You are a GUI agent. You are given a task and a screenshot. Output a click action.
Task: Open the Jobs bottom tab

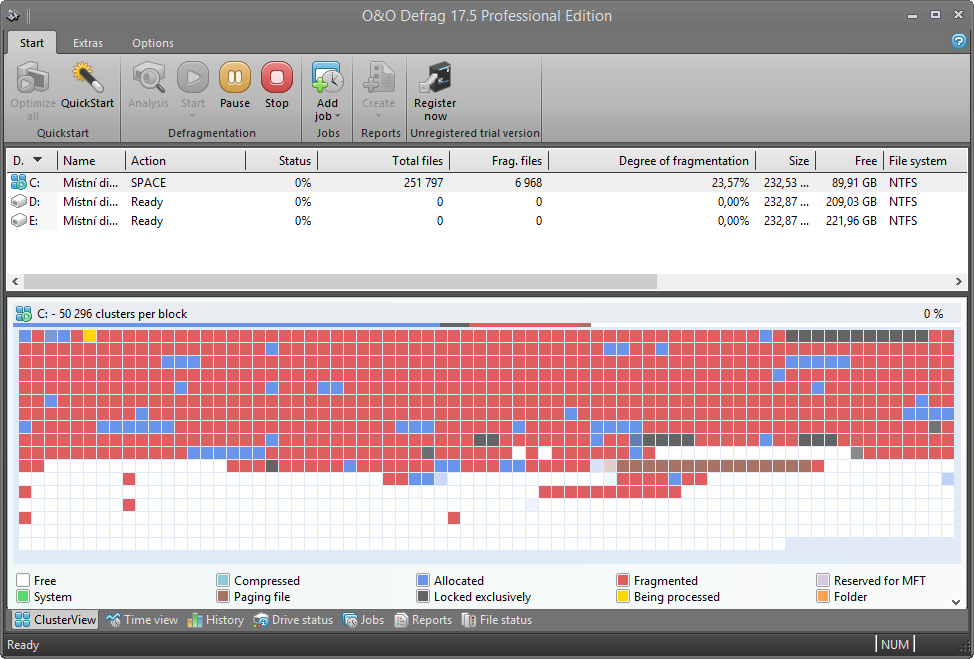[x=363, y=619]
